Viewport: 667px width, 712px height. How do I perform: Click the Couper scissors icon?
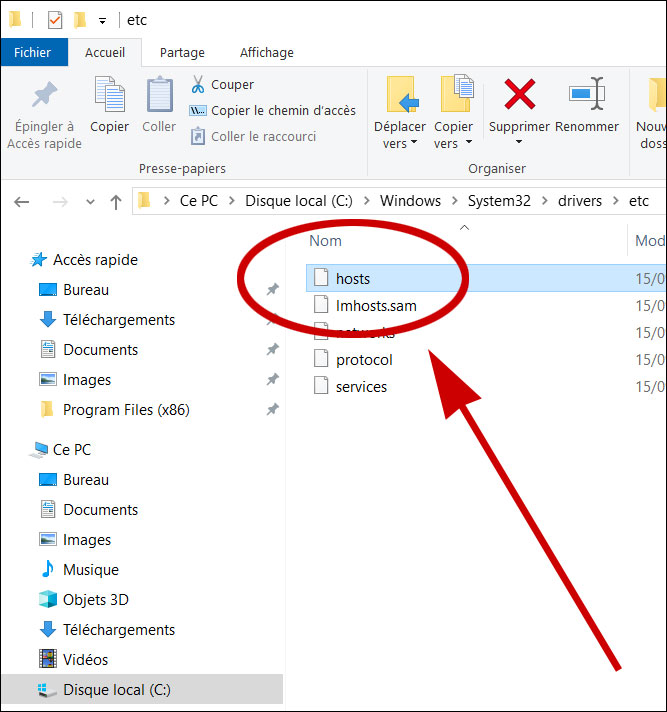coord(198,84)
